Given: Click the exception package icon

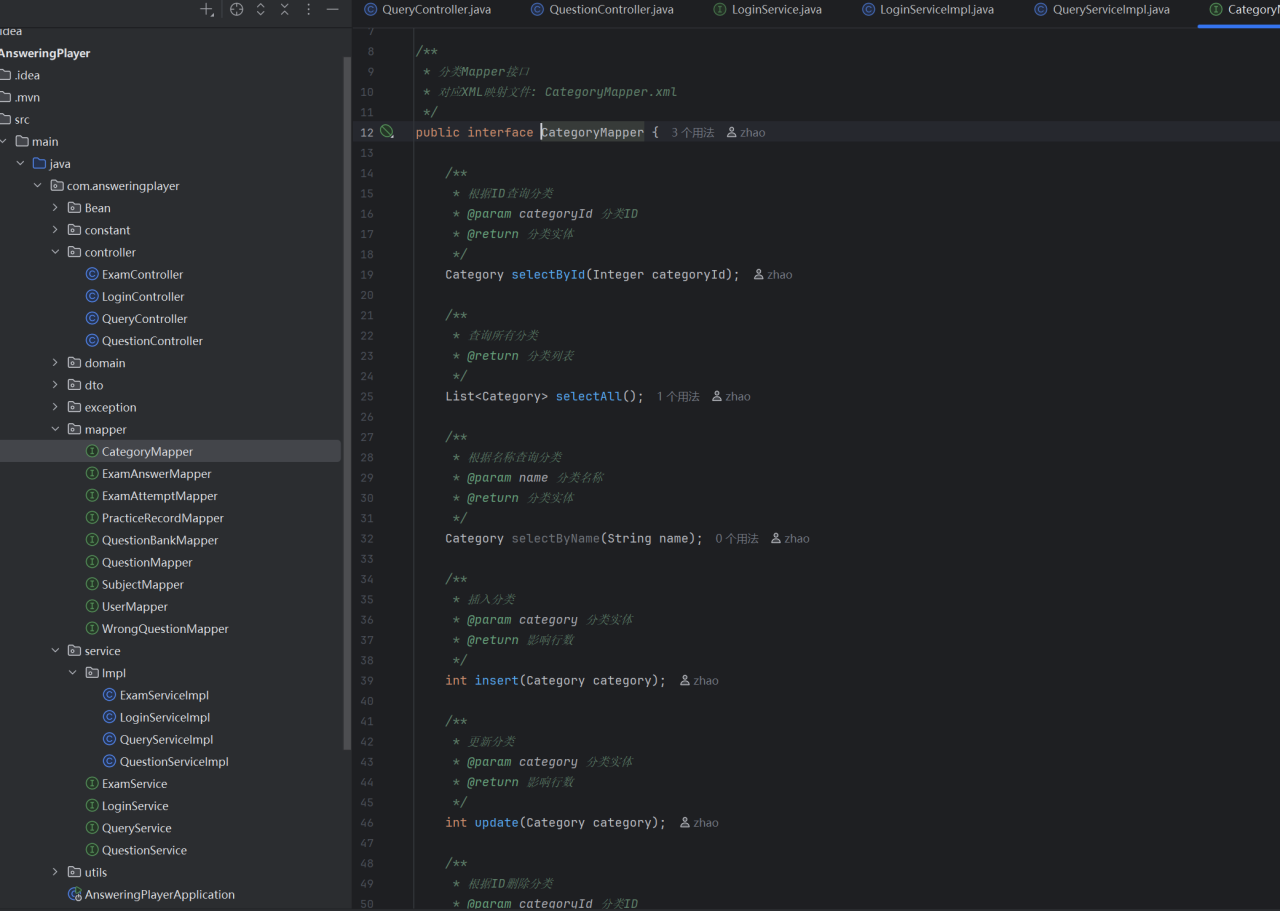Looking at the screenshot, I should (75, 407).
